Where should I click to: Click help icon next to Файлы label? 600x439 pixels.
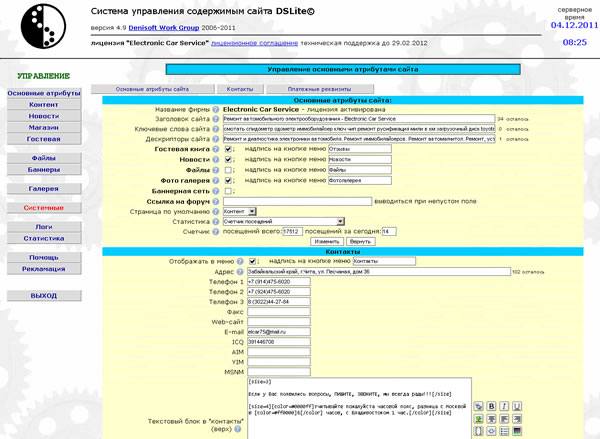[x=216, y=170]
